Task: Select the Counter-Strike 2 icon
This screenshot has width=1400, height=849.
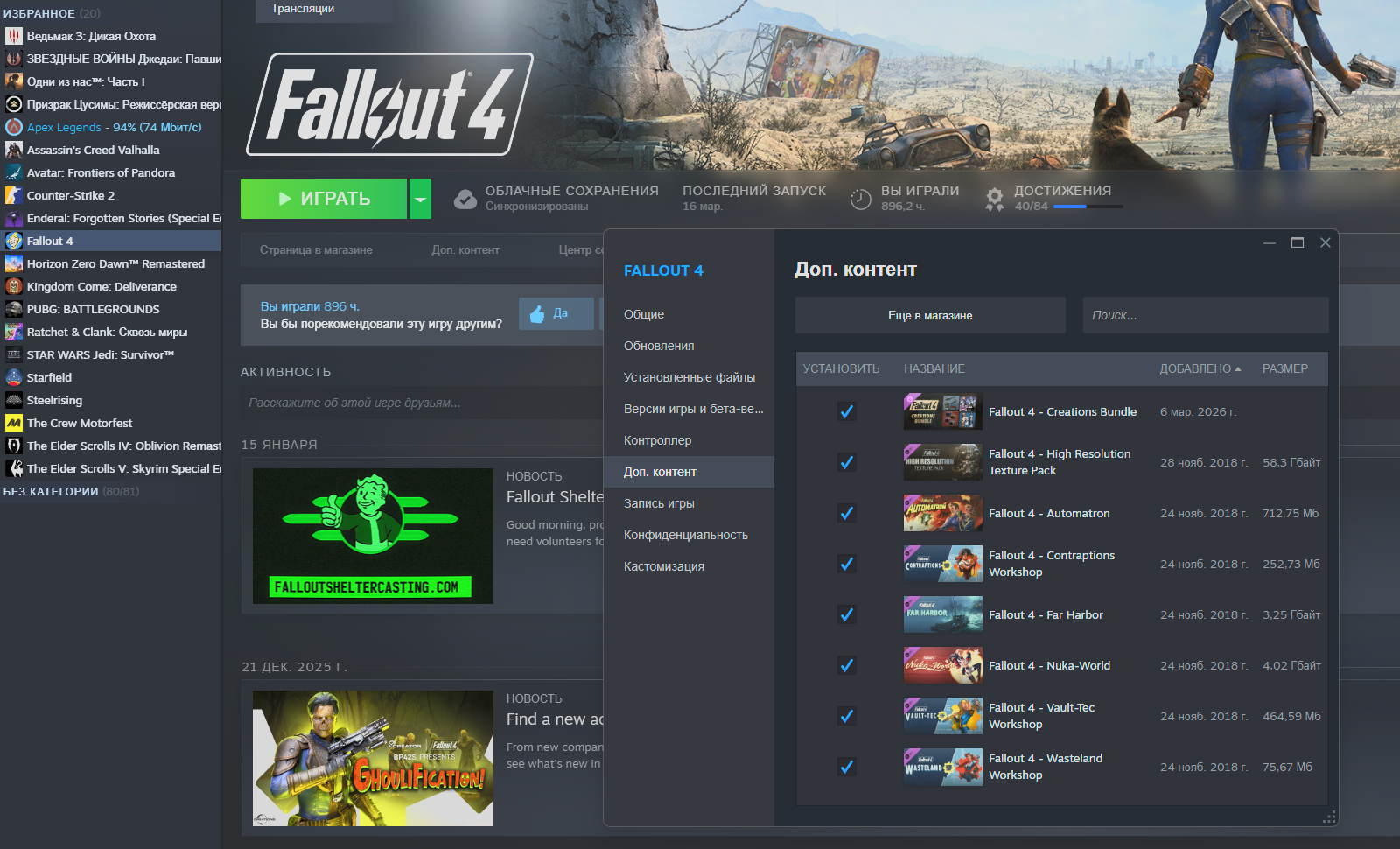Action: 13,195
